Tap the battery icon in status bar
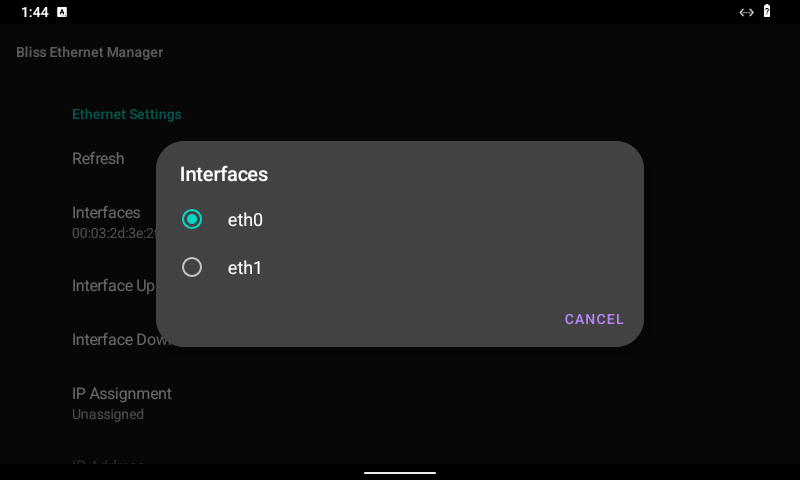The image size is (800, 480). [x=767, y=12]
